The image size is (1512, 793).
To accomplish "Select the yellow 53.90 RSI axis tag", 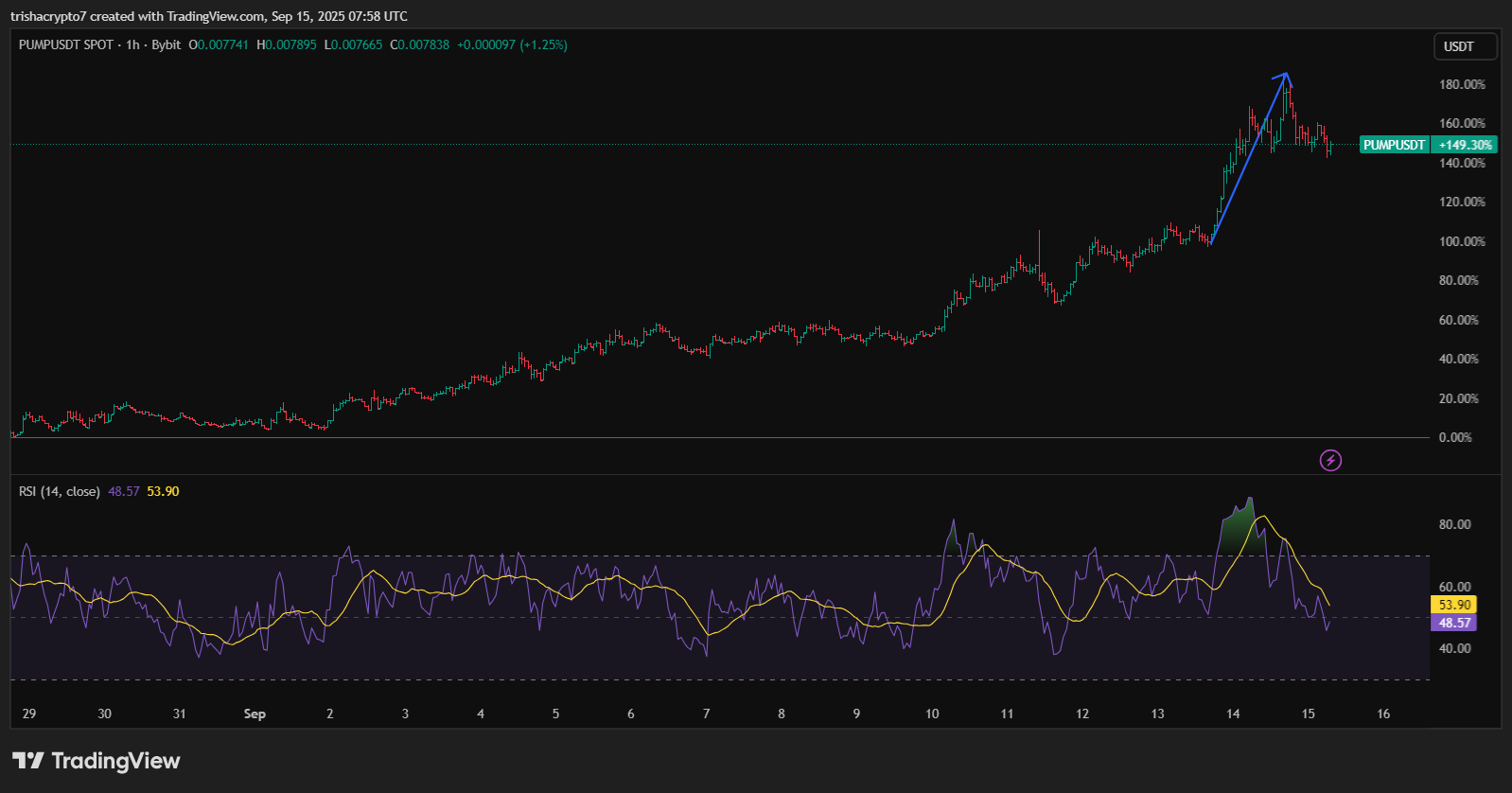I will [x=1454, y=605].
